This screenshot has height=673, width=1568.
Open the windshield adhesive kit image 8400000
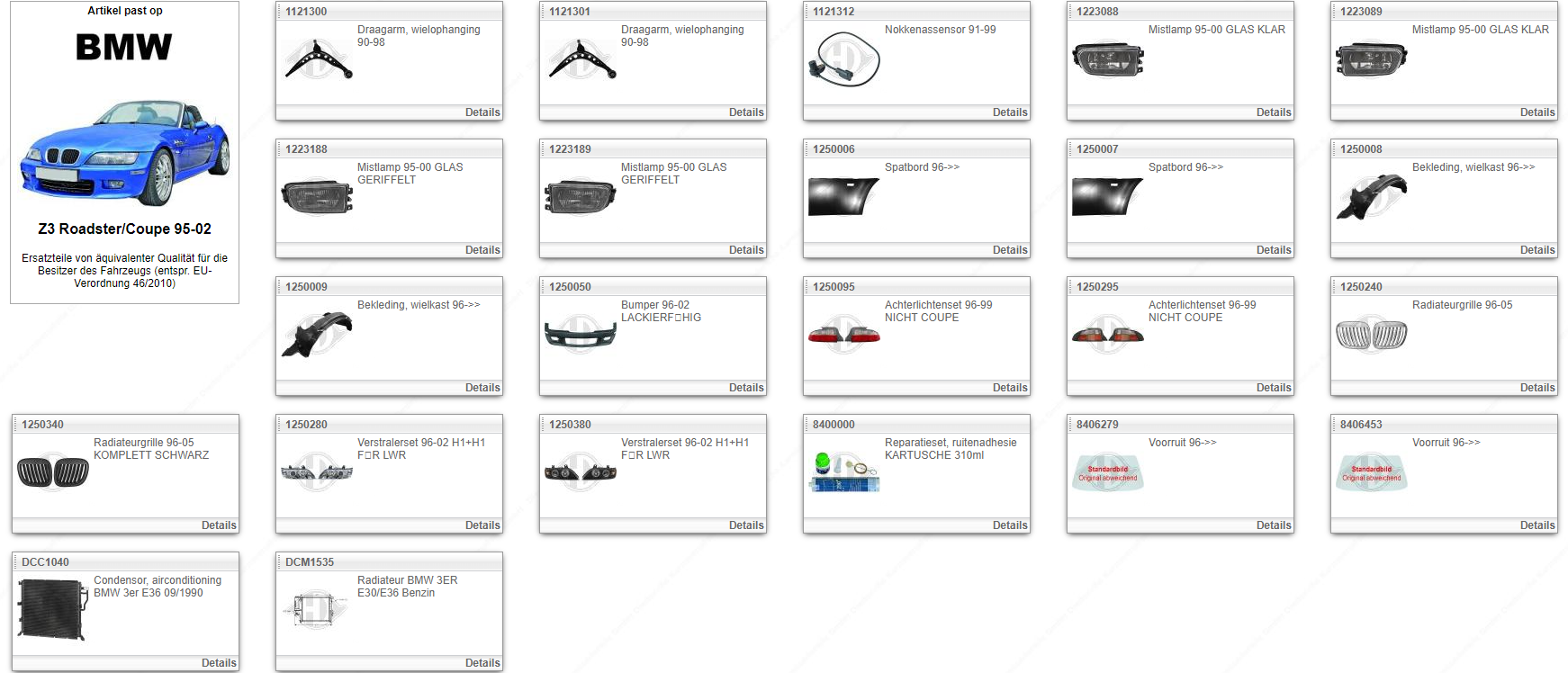(843, 472)
